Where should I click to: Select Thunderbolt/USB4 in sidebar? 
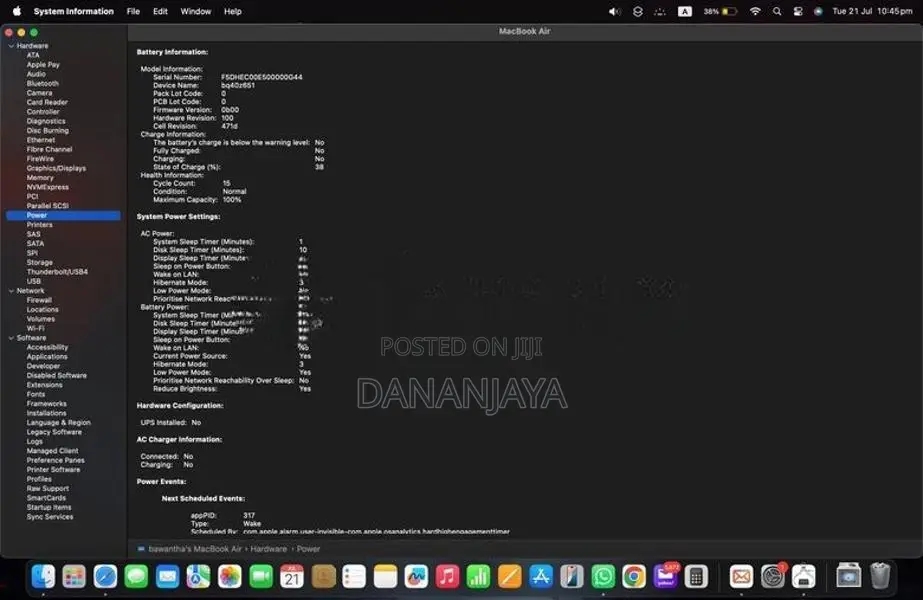(57, 272)
